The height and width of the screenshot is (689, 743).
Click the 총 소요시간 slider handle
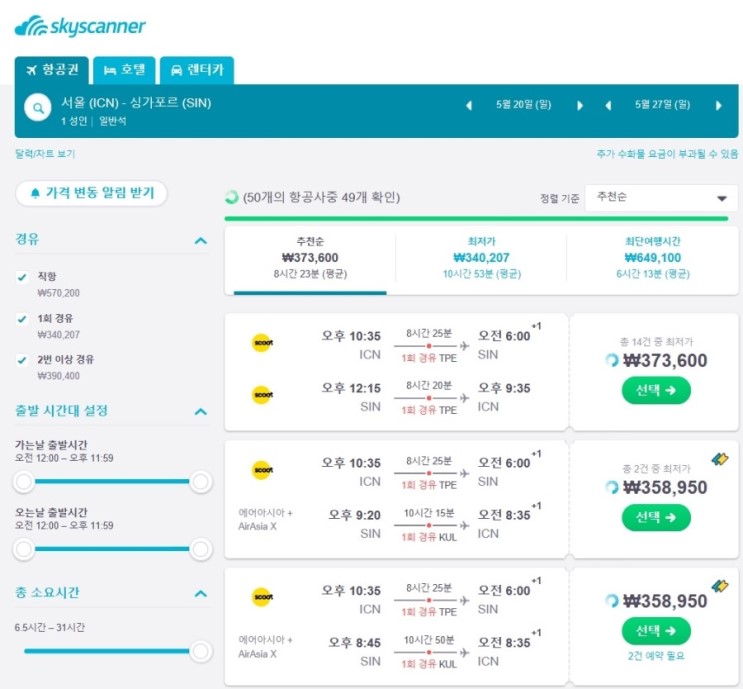[201, 651]
